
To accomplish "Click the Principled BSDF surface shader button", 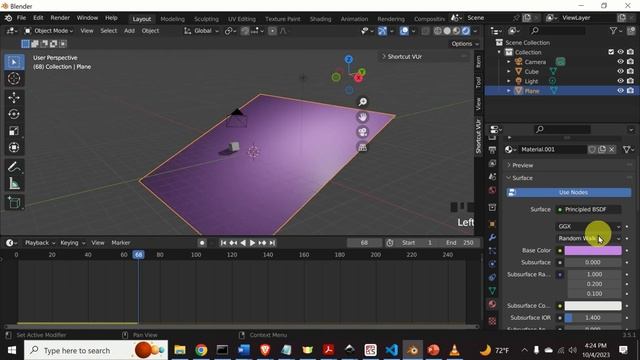I will pos(589,209).
